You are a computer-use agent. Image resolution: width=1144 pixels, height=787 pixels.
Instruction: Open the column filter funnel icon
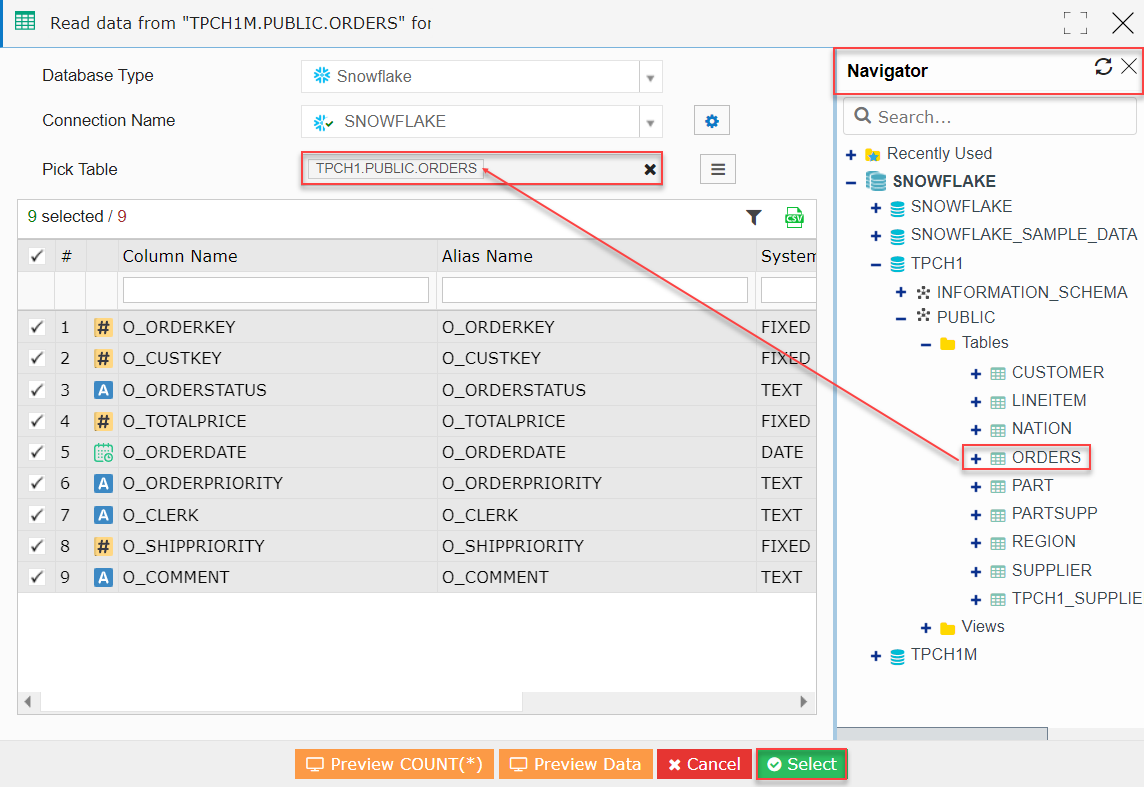[754, 217]
